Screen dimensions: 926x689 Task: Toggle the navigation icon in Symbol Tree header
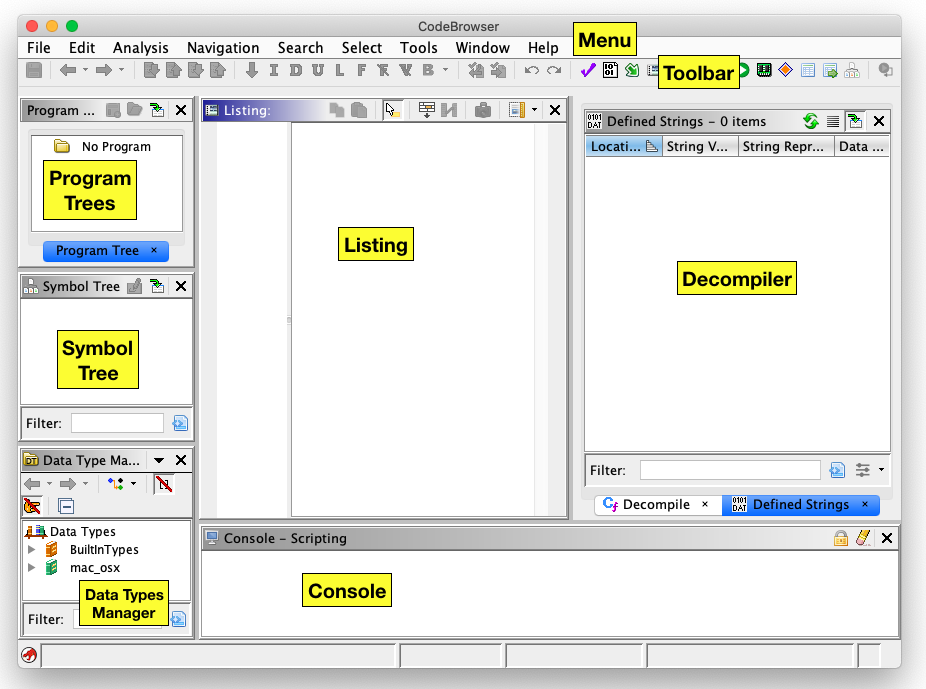(x=157, y=286)
